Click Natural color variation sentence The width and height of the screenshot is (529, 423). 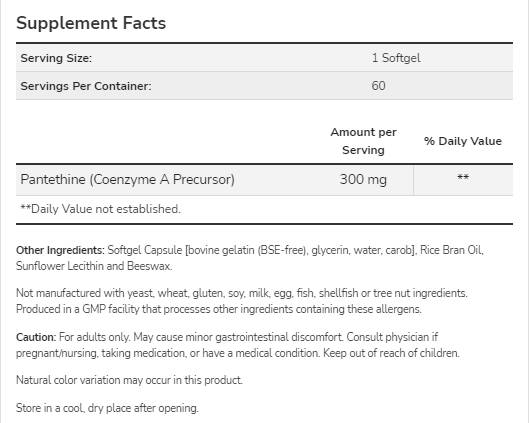(129, 380)
